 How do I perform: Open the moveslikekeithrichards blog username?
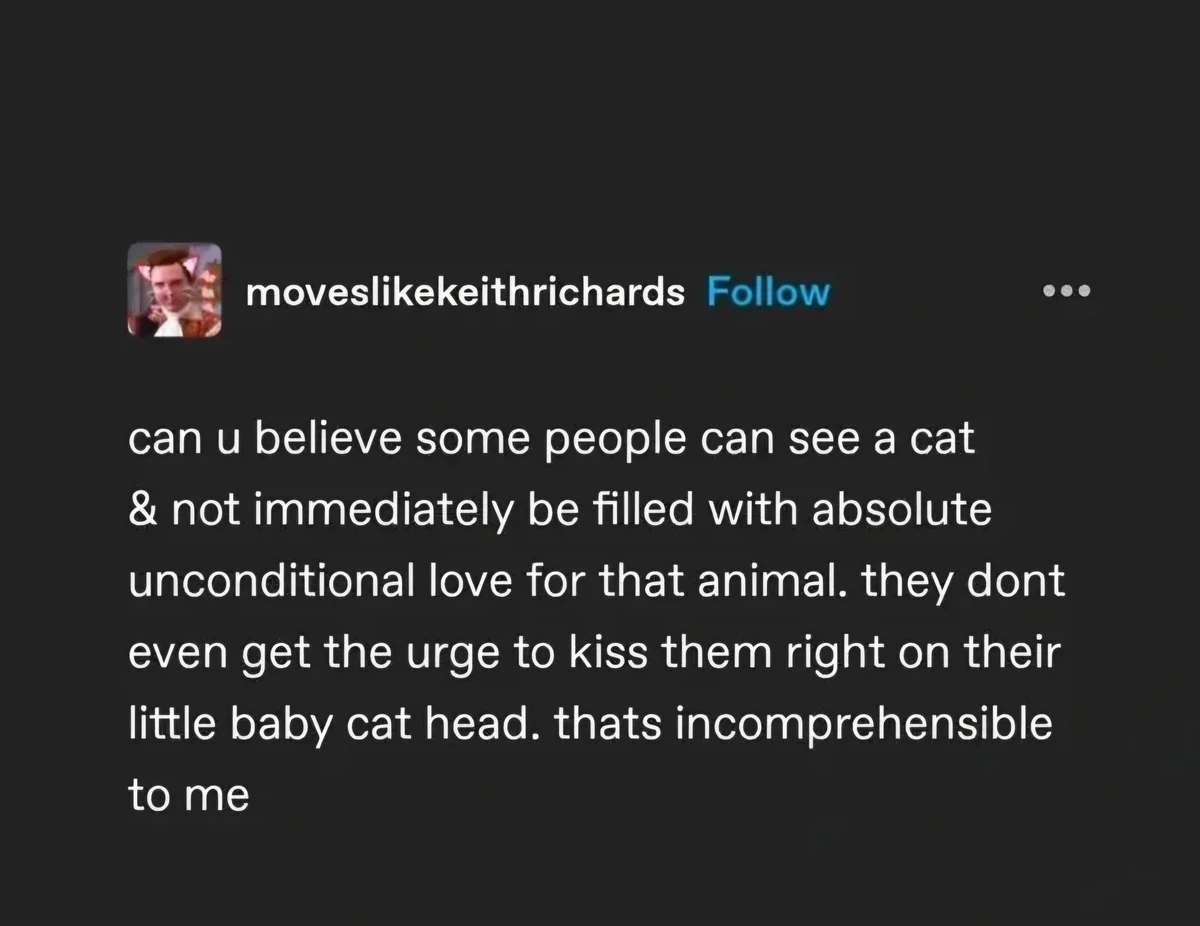click(x=465, y=292)
